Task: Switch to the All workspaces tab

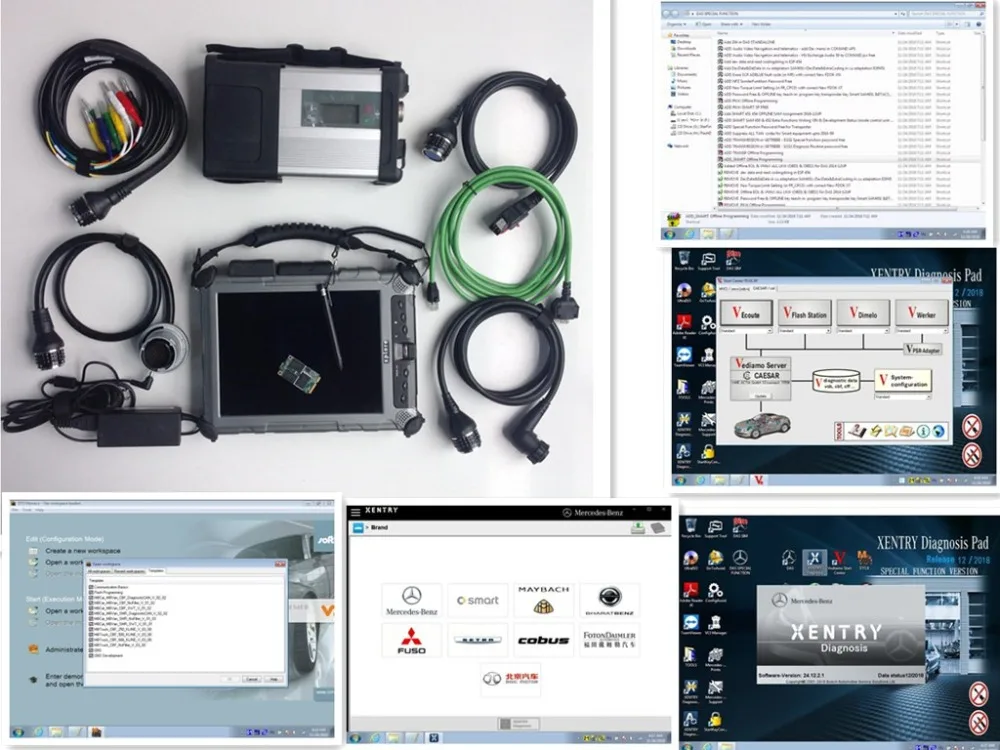Action: coord(99,571)
